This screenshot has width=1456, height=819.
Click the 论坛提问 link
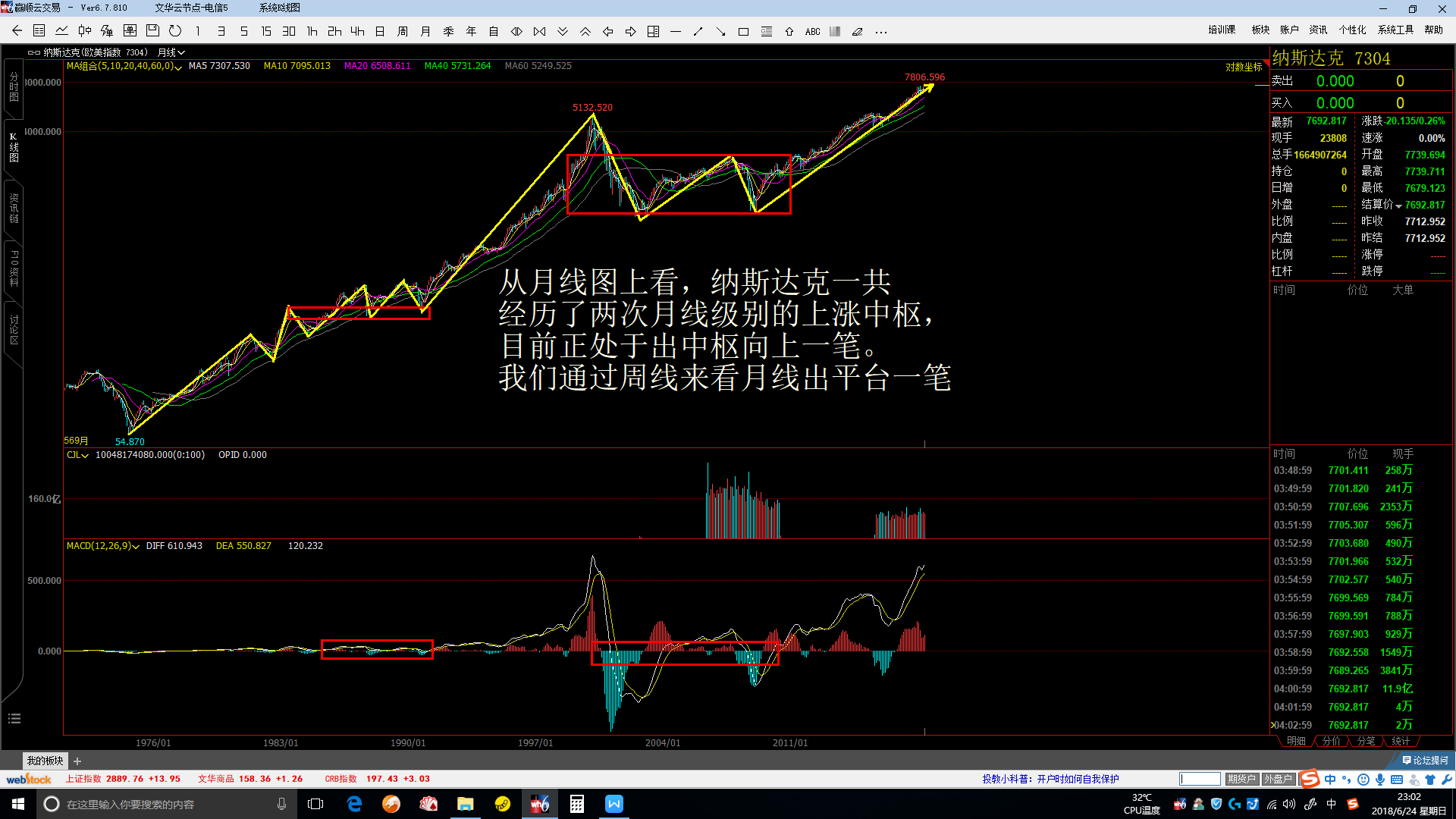pyautogui.click(x=1425, y=760)
